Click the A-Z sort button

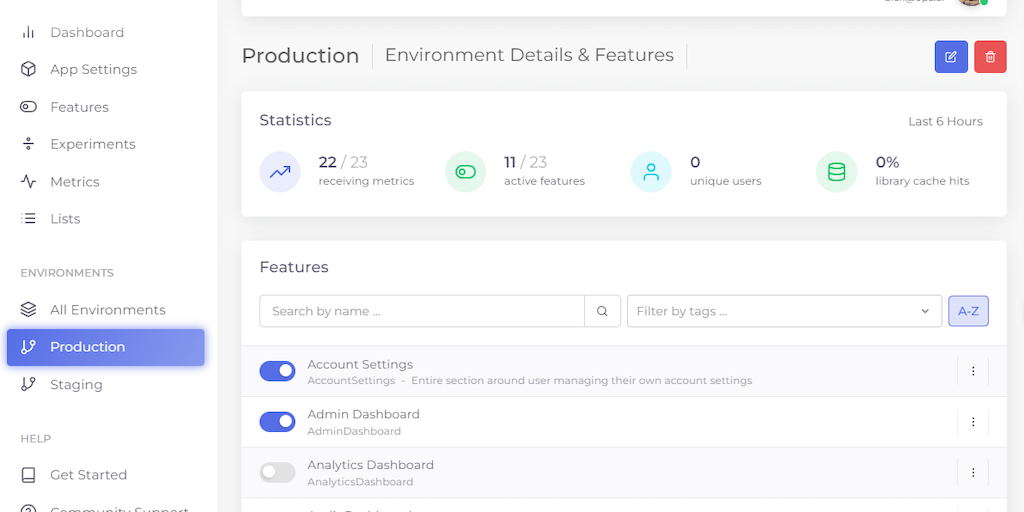coord(968,311)
